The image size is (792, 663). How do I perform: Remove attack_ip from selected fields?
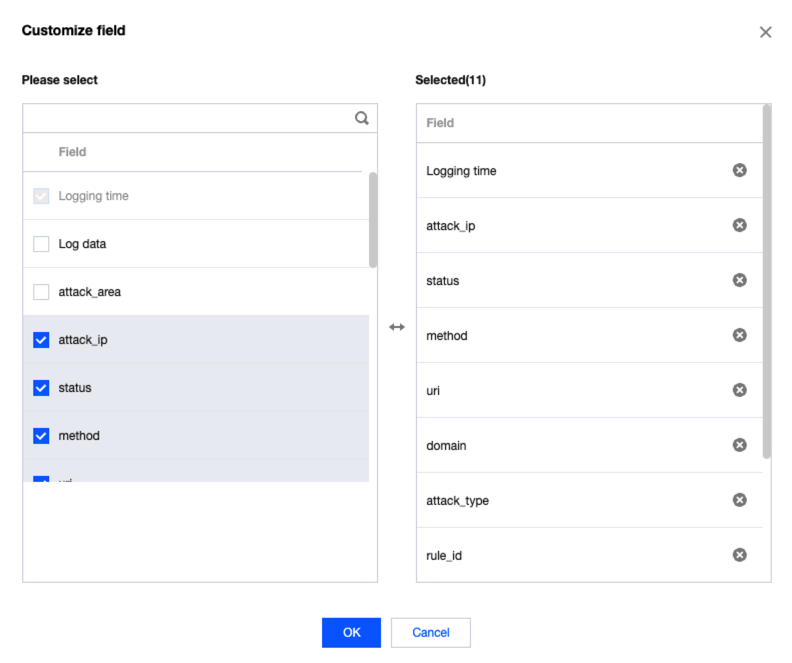pyautogui.click(x=739, y=225)
